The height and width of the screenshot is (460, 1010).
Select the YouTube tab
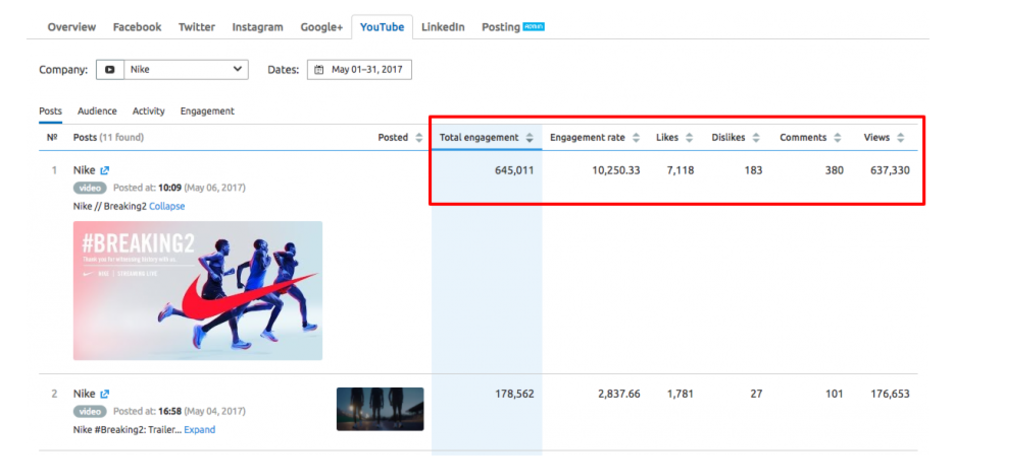(382, 27)
